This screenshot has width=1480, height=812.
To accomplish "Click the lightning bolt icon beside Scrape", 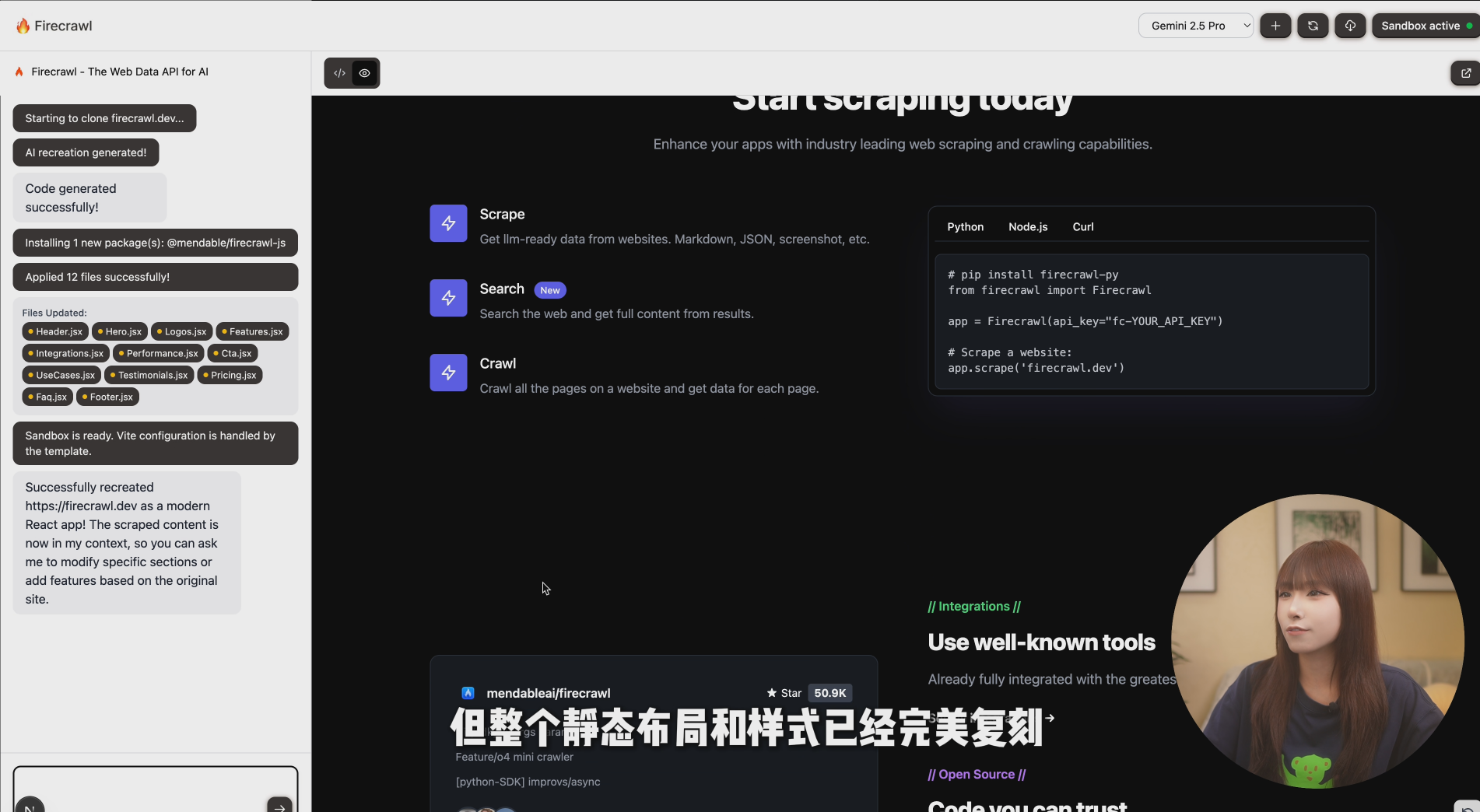I will pyautogui.click(x=447, y=223).
